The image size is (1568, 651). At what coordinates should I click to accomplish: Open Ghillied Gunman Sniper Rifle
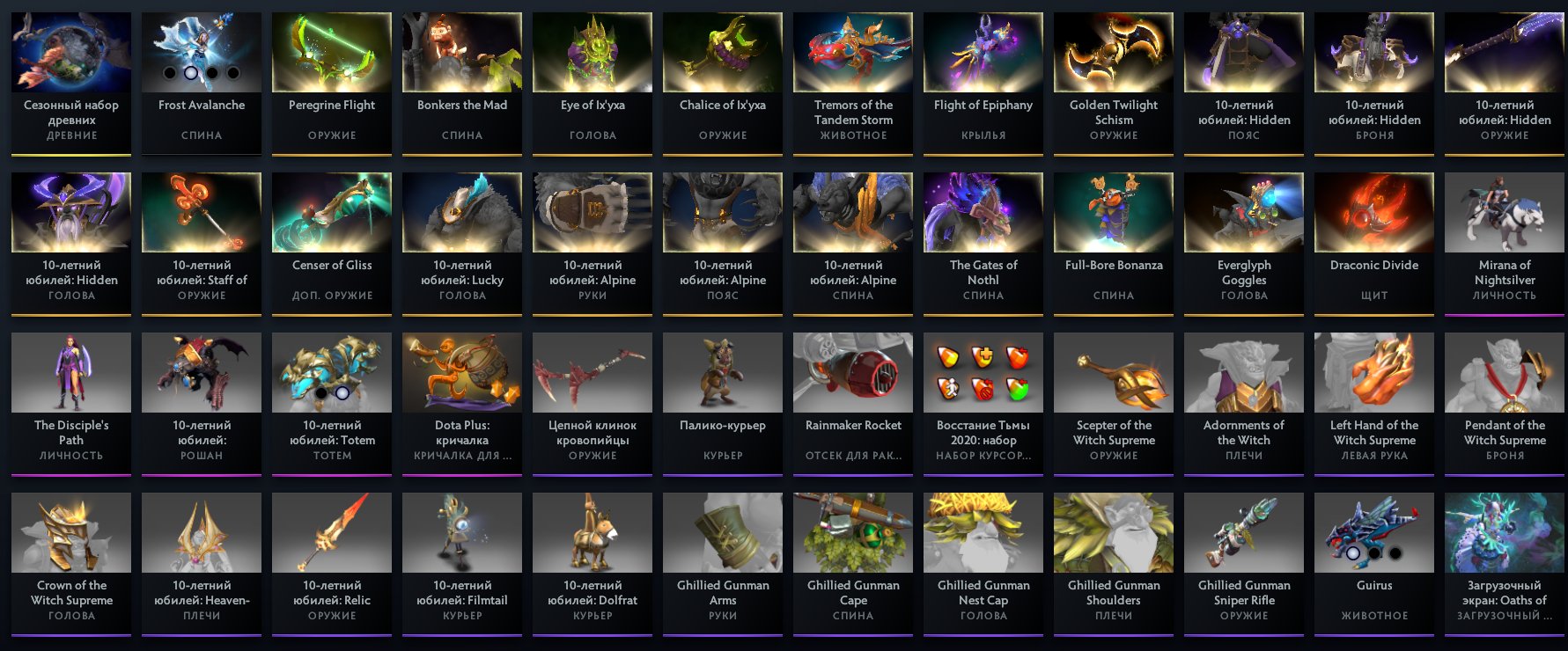[x=1244, y=564]
